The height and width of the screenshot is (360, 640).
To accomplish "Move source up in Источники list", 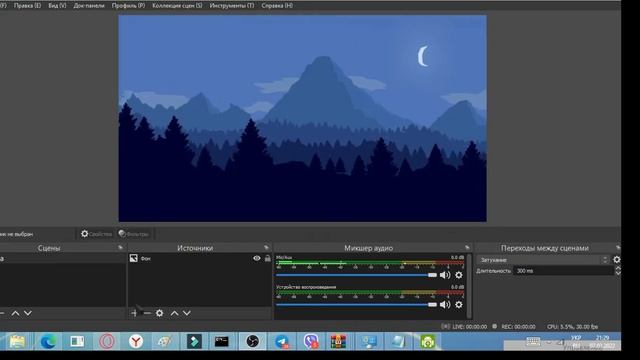I will coord(174,313).
